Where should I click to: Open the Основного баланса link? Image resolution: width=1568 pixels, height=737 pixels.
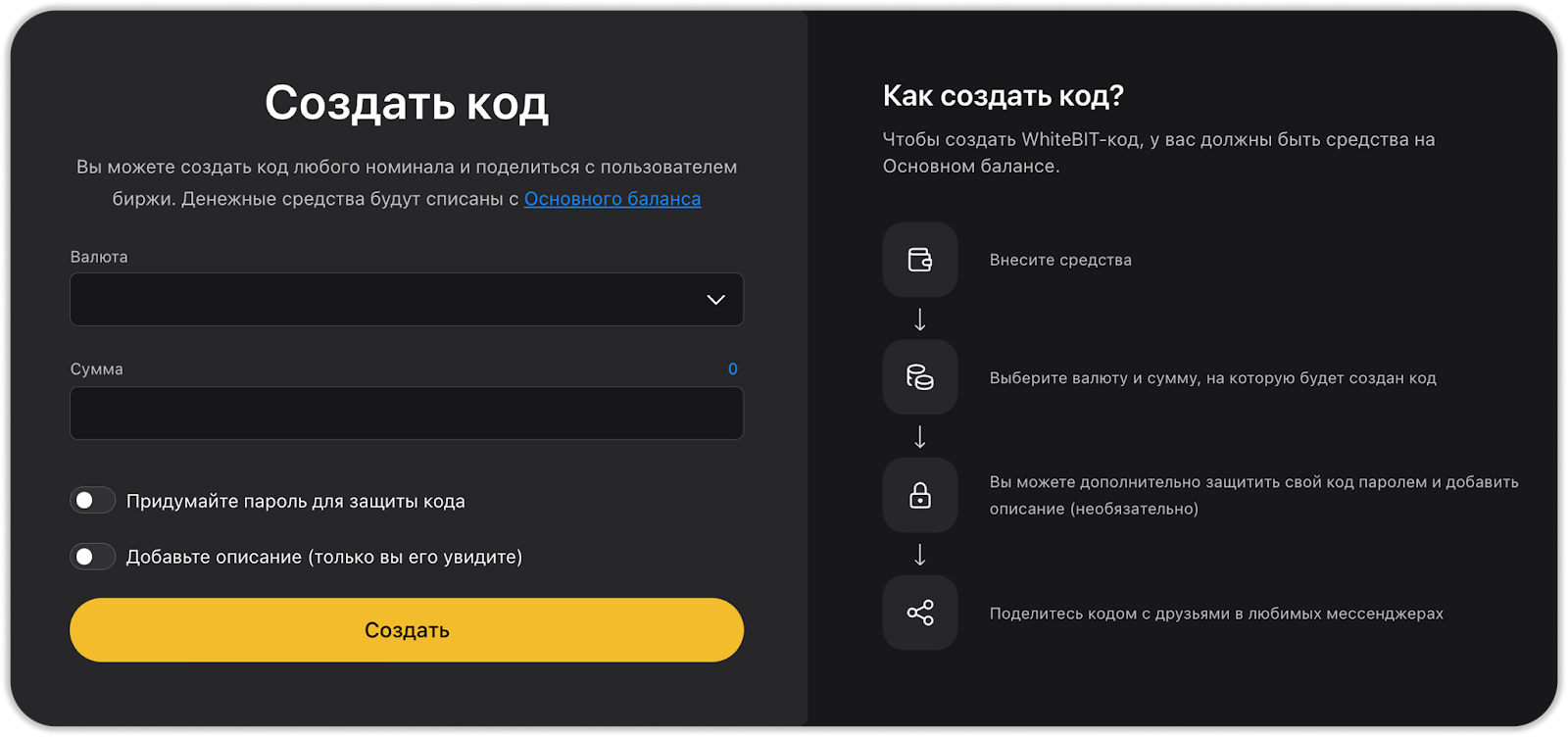click(612, 199)
